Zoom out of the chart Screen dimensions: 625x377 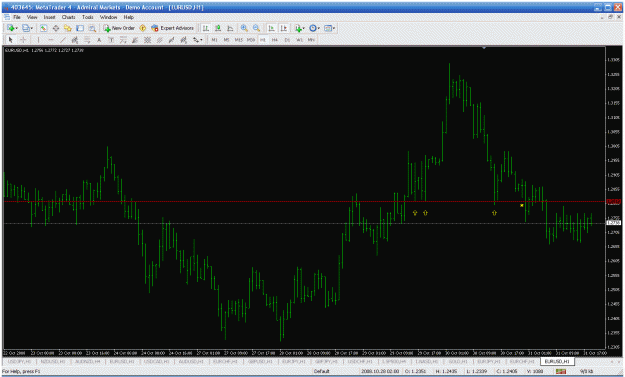pyautogui.click(x=256, y=28)
